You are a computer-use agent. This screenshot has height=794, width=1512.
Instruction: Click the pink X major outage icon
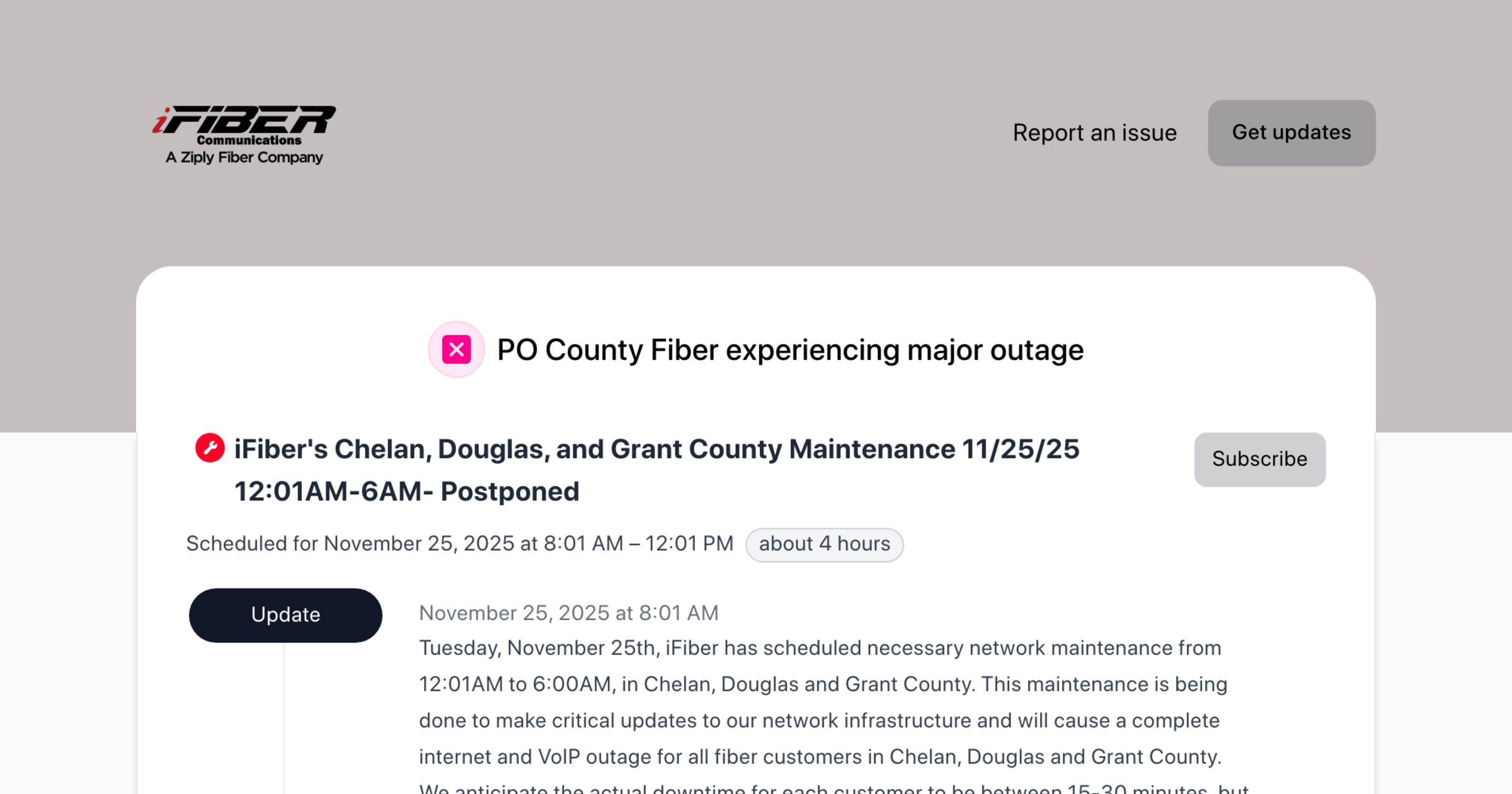[x=456, y=350]
